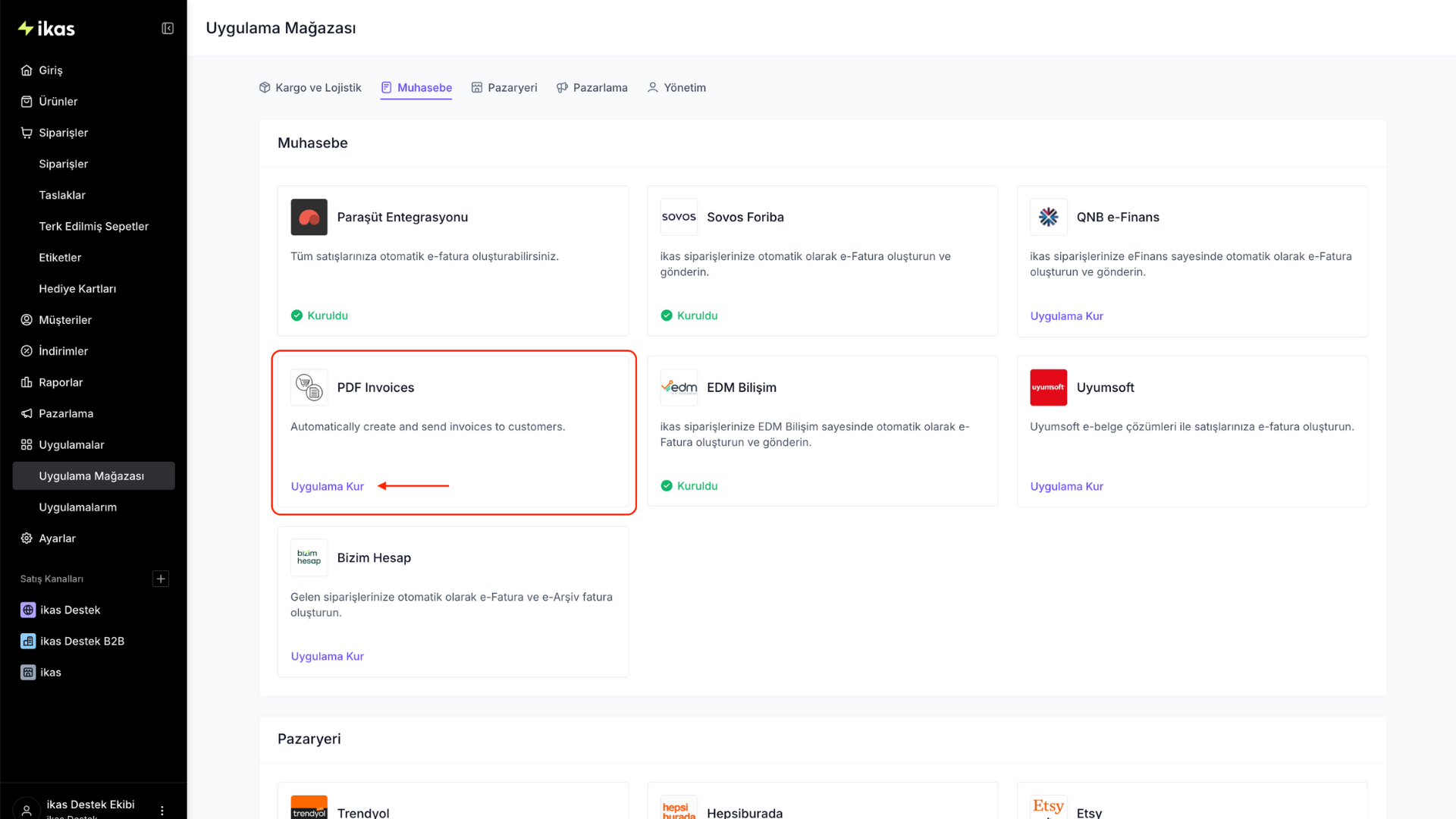Install Bizim Hesap via Uygulama Kur
1456x819 pixels.
(x=327, y=657)
